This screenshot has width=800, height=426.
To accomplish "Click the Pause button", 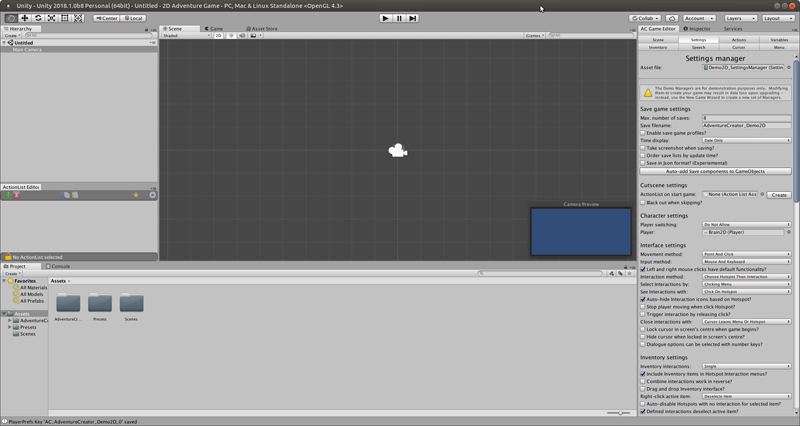I will (399, 18).
